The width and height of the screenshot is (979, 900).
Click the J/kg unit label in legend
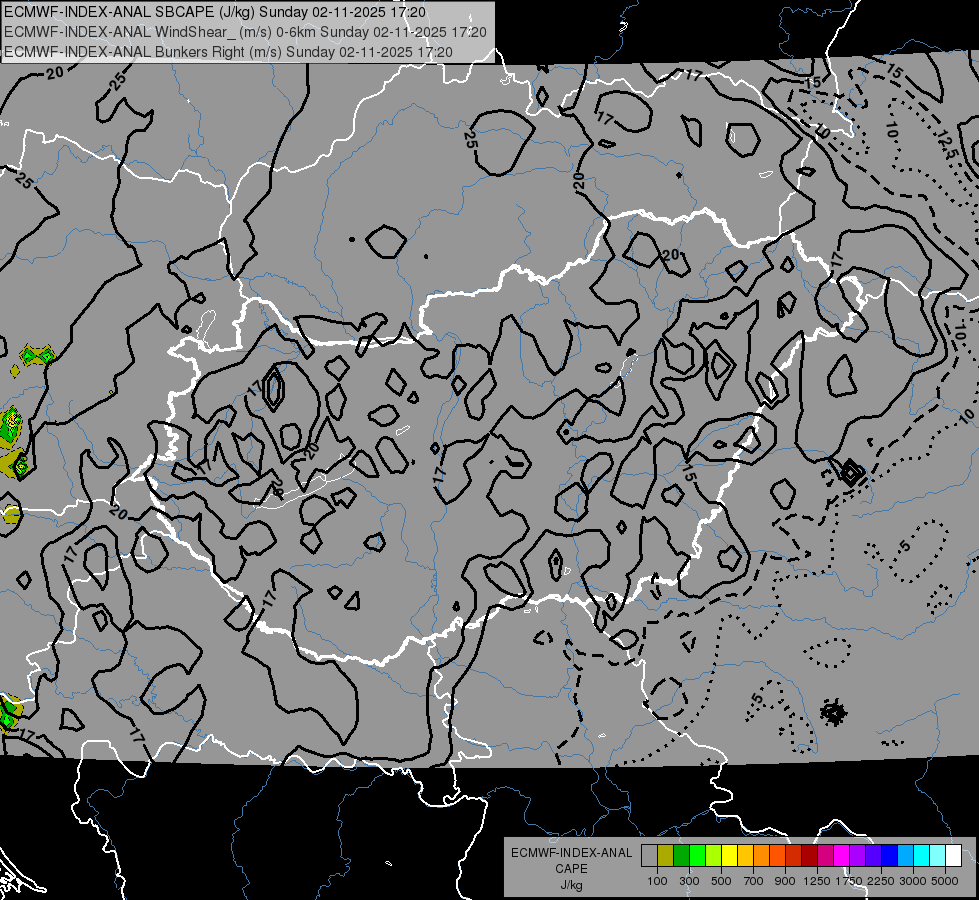tap(571, 885)
